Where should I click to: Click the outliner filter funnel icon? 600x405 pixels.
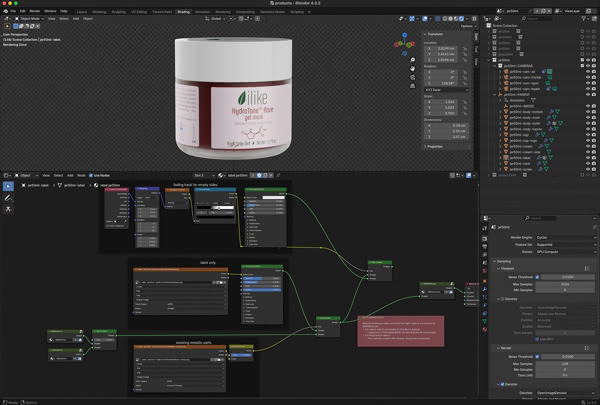584,18
